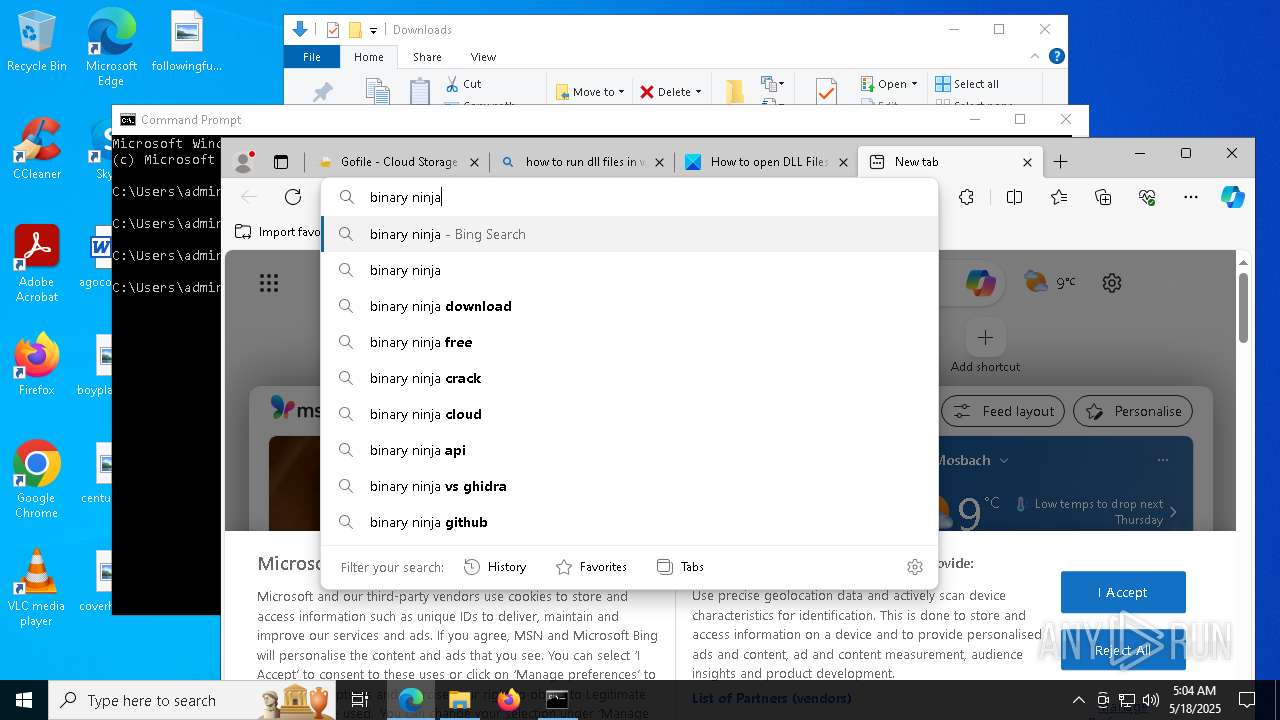Image resolution: width=1280 pixels, height=720 pixels.
Task: Click Properties checkmark icon in ribbon
Action: 826,91
